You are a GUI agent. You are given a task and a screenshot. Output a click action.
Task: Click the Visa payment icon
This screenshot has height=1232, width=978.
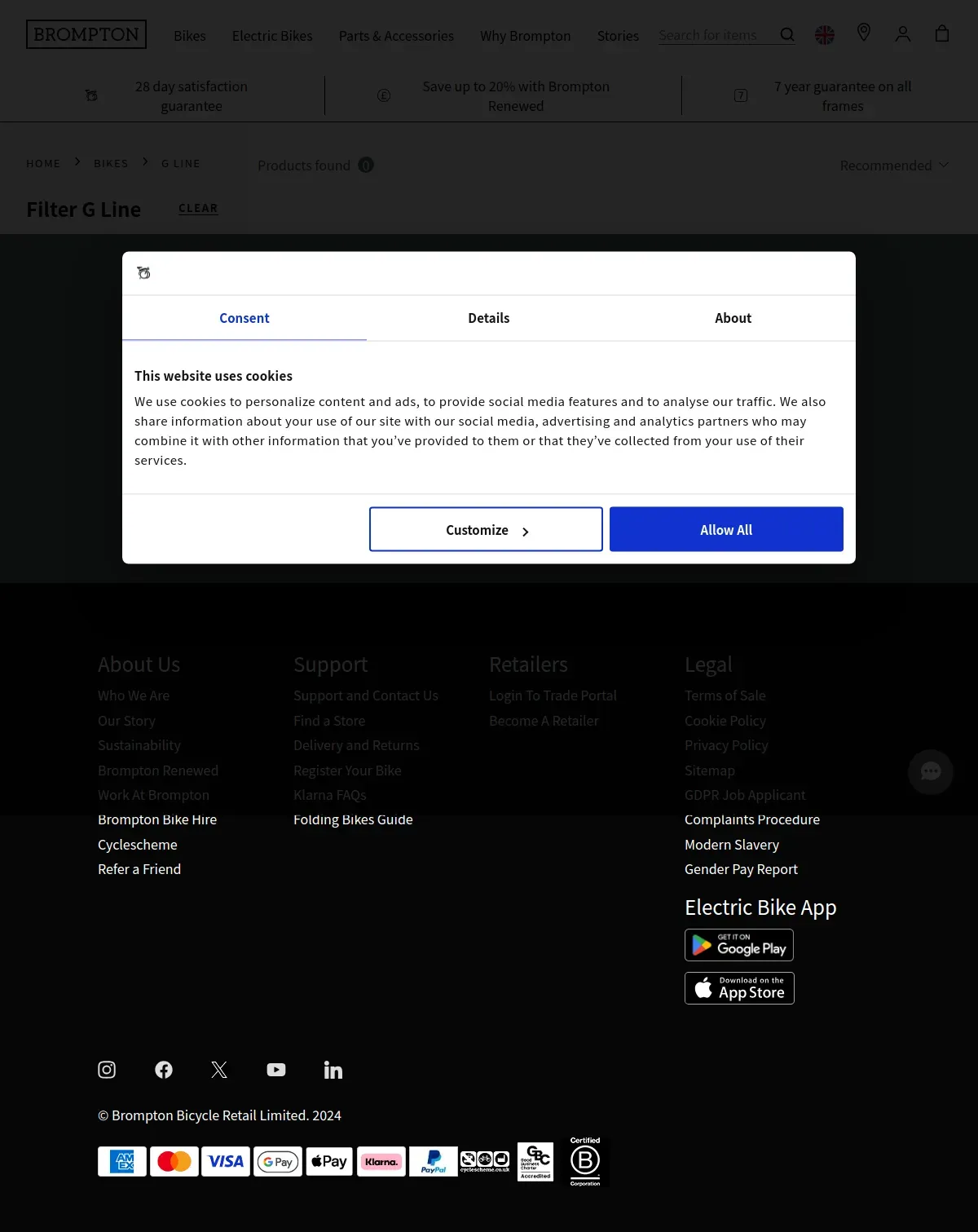point(226,1161)
